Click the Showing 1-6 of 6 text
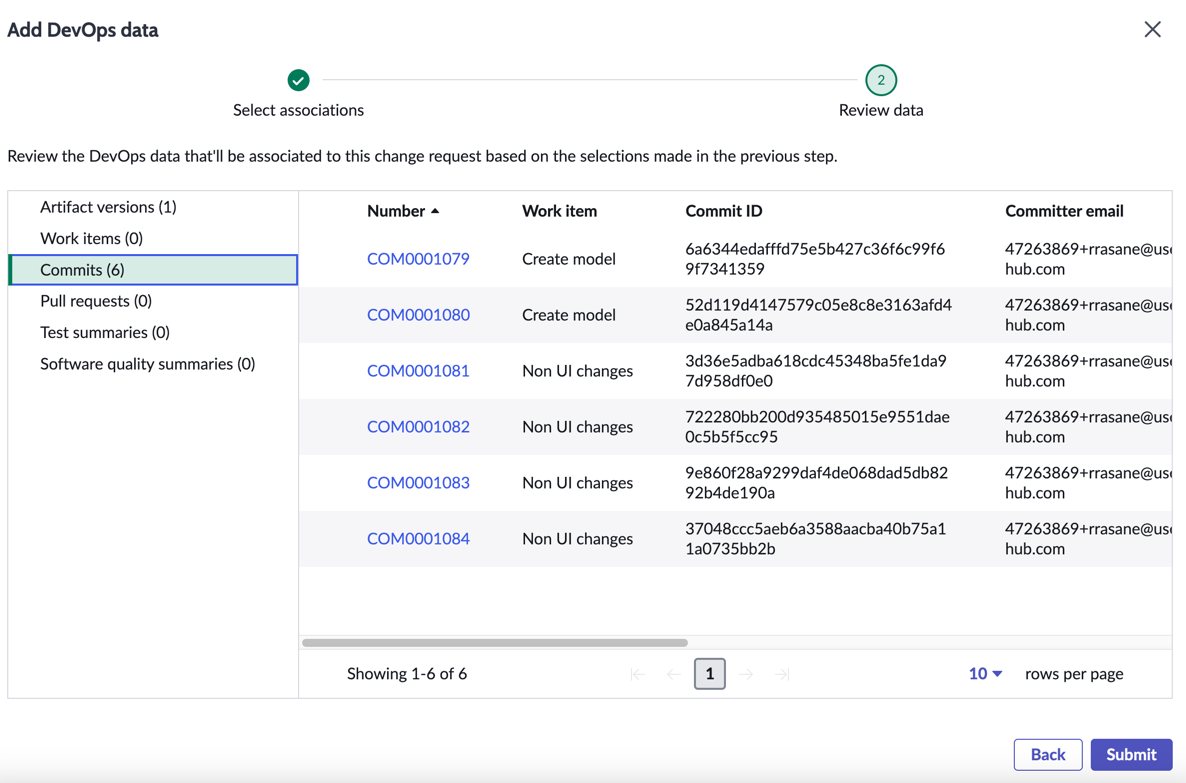The width and height of the screenshot is (1186, 783). [407, 673]
